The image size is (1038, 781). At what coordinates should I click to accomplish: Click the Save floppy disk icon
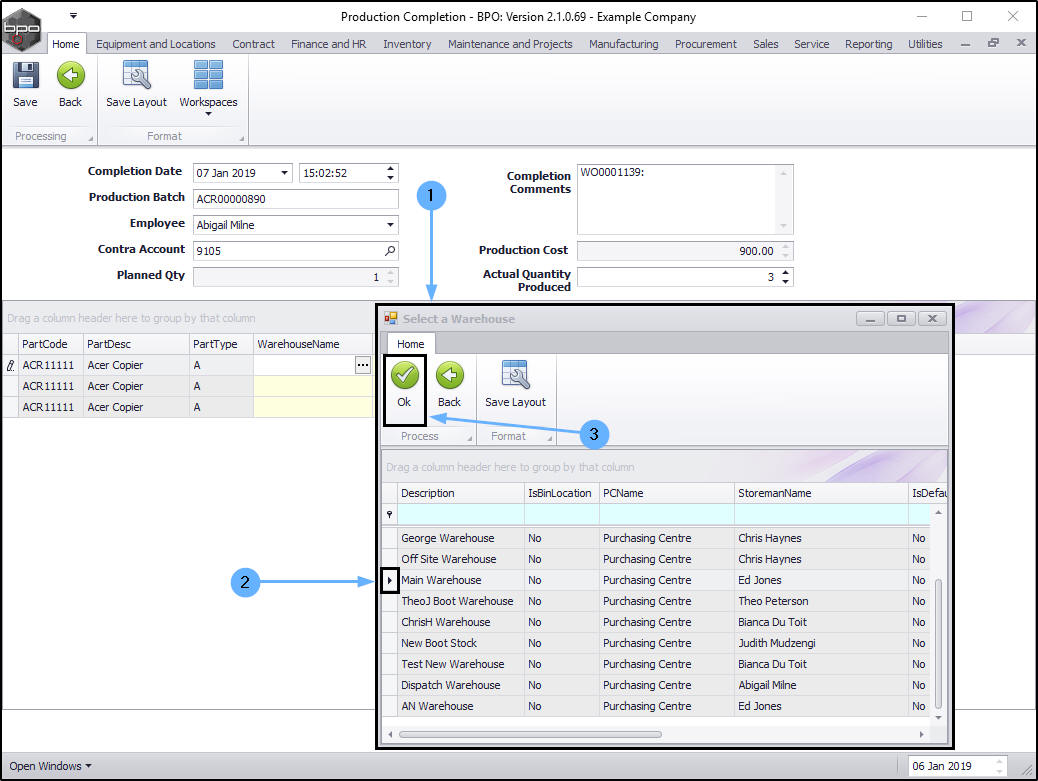(25, 76)
